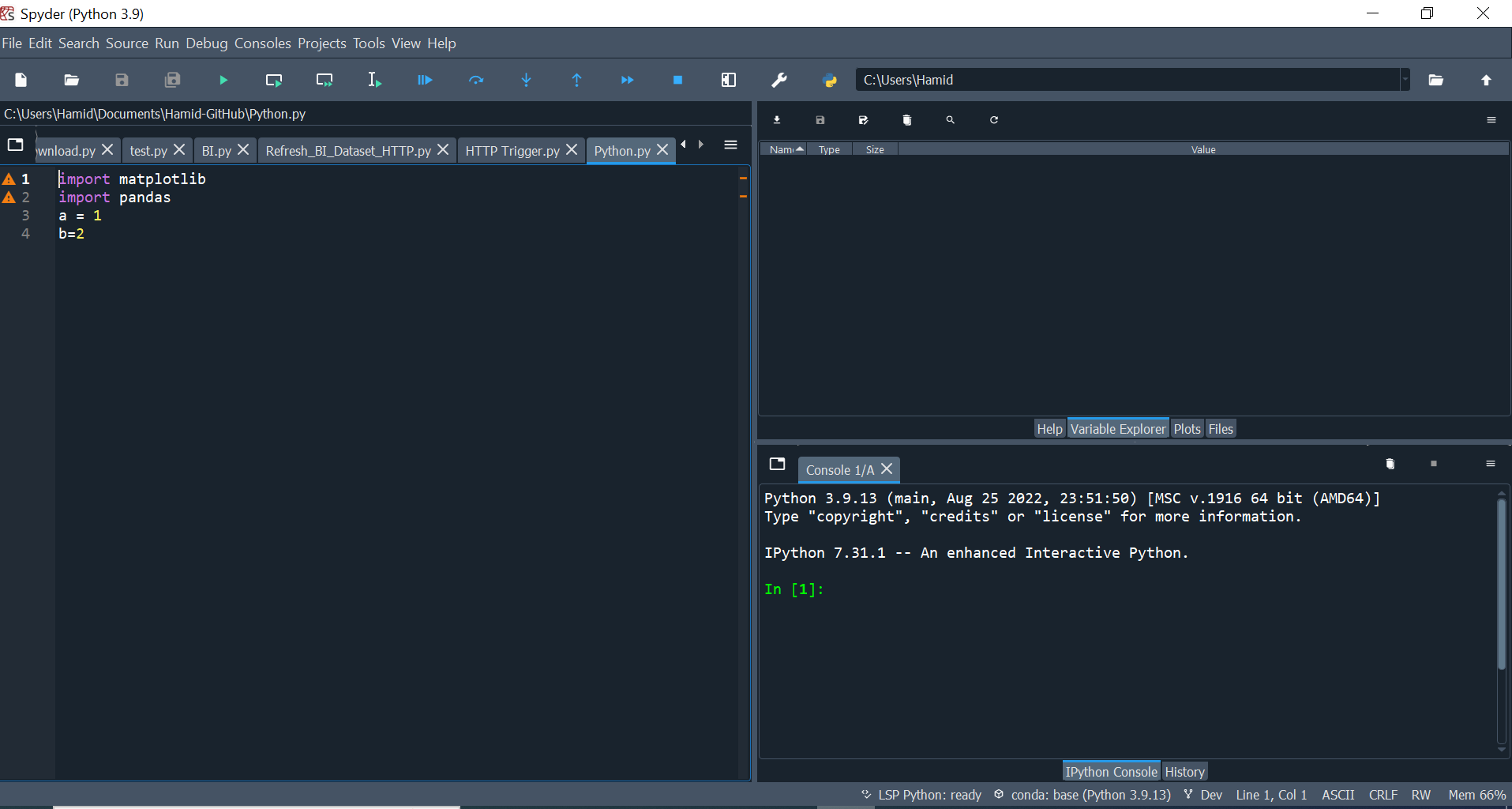Close the test.py editor tab
1512x809 pixels.
click(179, 149)
